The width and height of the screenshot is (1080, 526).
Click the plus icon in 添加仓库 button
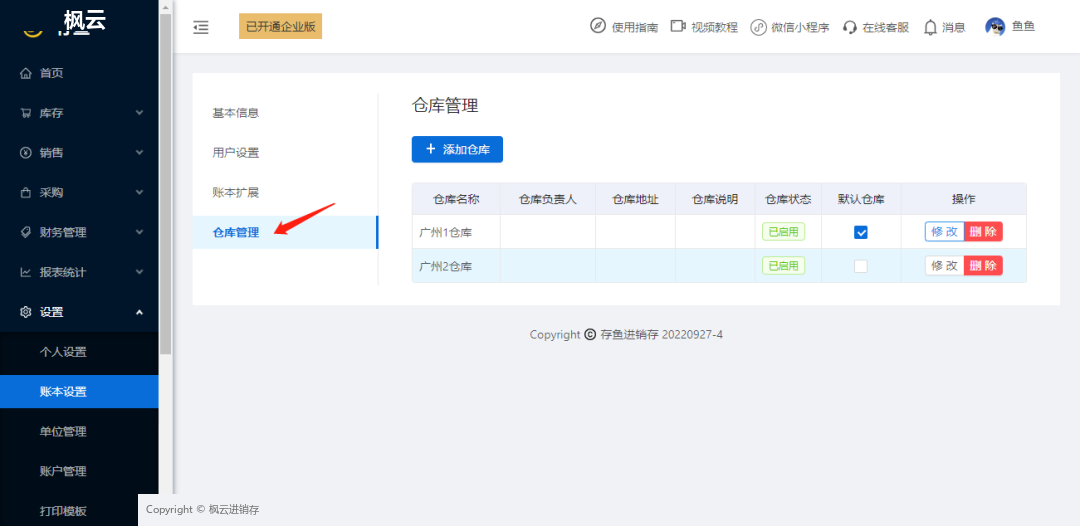pos(430,149)
